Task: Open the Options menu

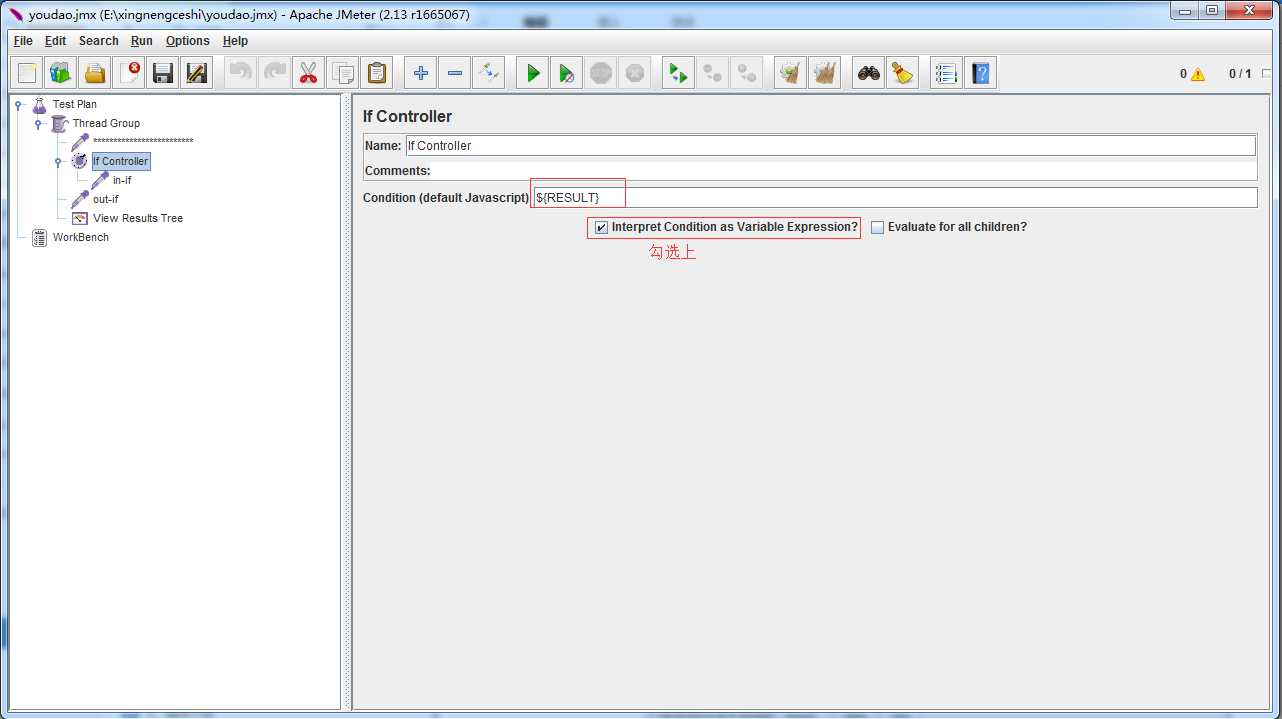Action: [188, 41]
